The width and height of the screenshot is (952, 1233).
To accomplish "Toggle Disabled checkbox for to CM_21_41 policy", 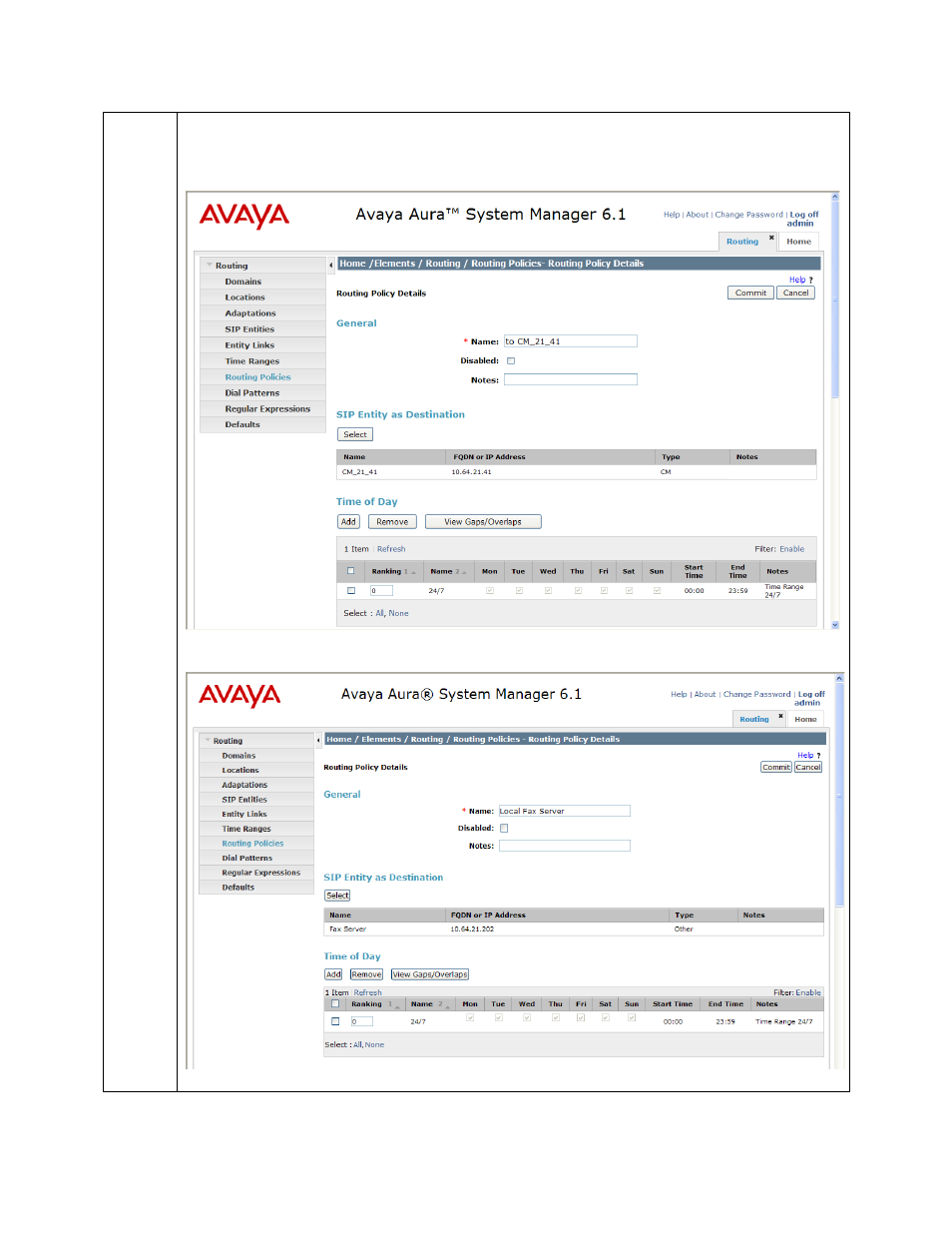I will [x=511, y=361].
